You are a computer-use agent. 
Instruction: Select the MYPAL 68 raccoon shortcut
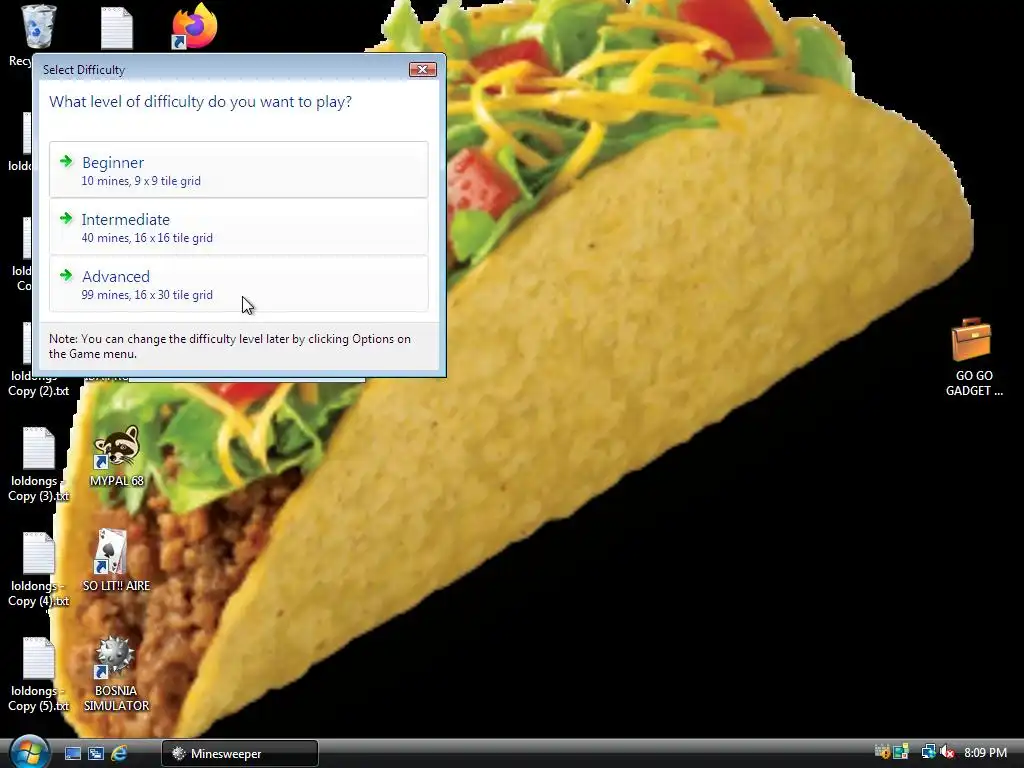coord(116,456)
